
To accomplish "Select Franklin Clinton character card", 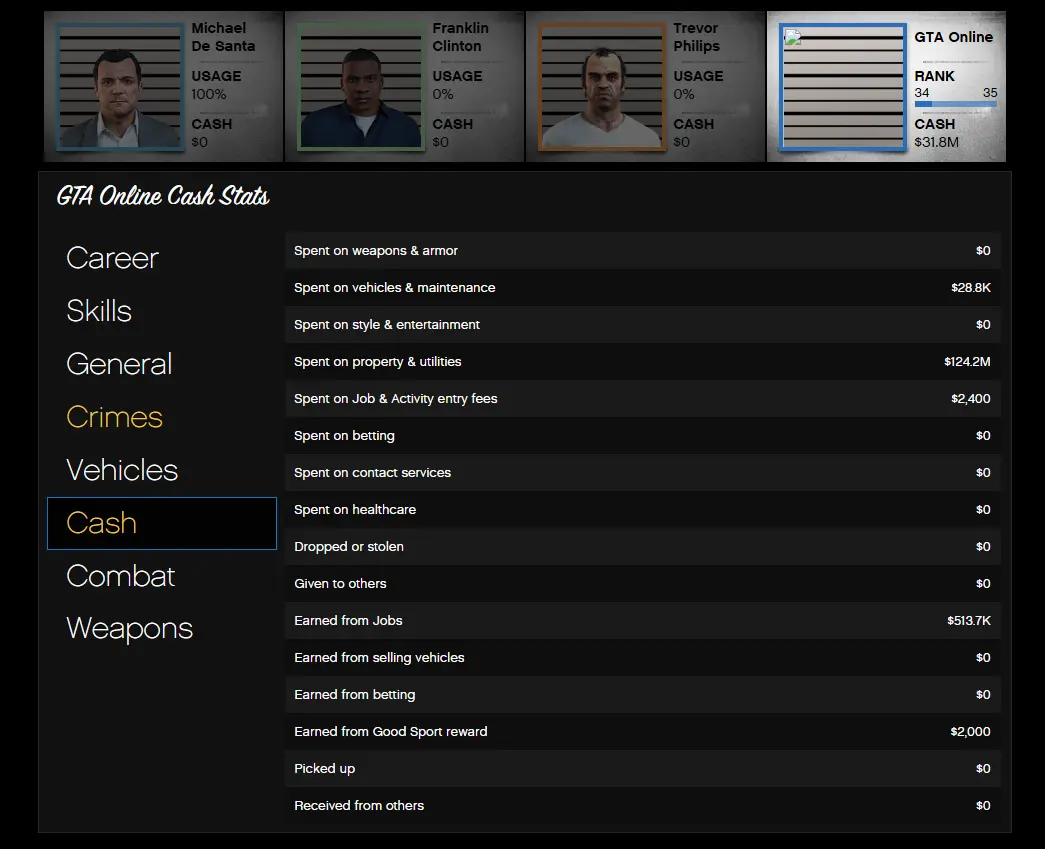I will tap(405, 87).
